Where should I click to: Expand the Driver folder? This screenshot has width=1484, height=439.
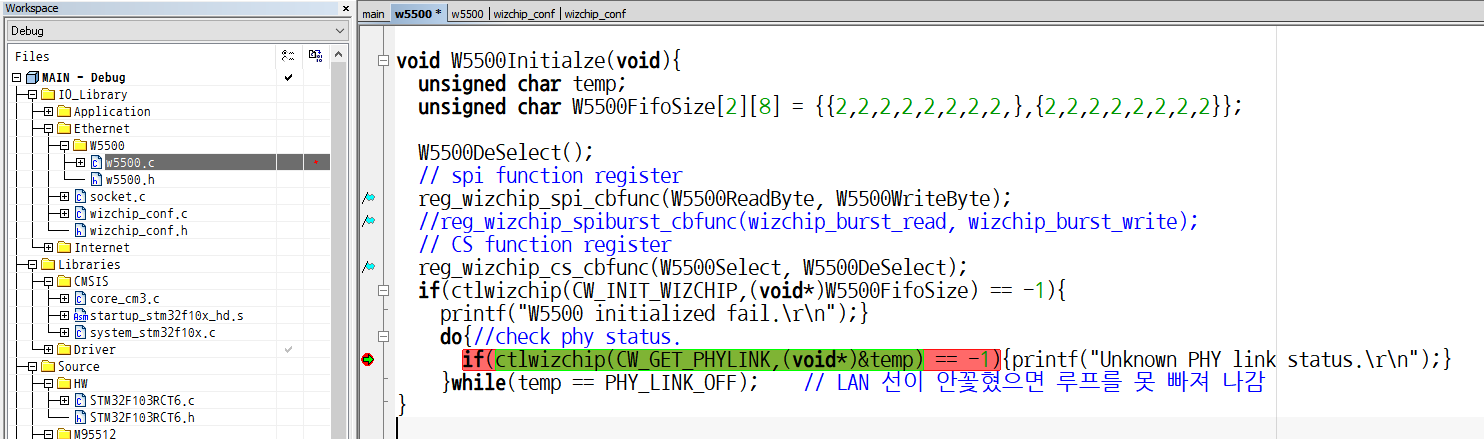48,349
